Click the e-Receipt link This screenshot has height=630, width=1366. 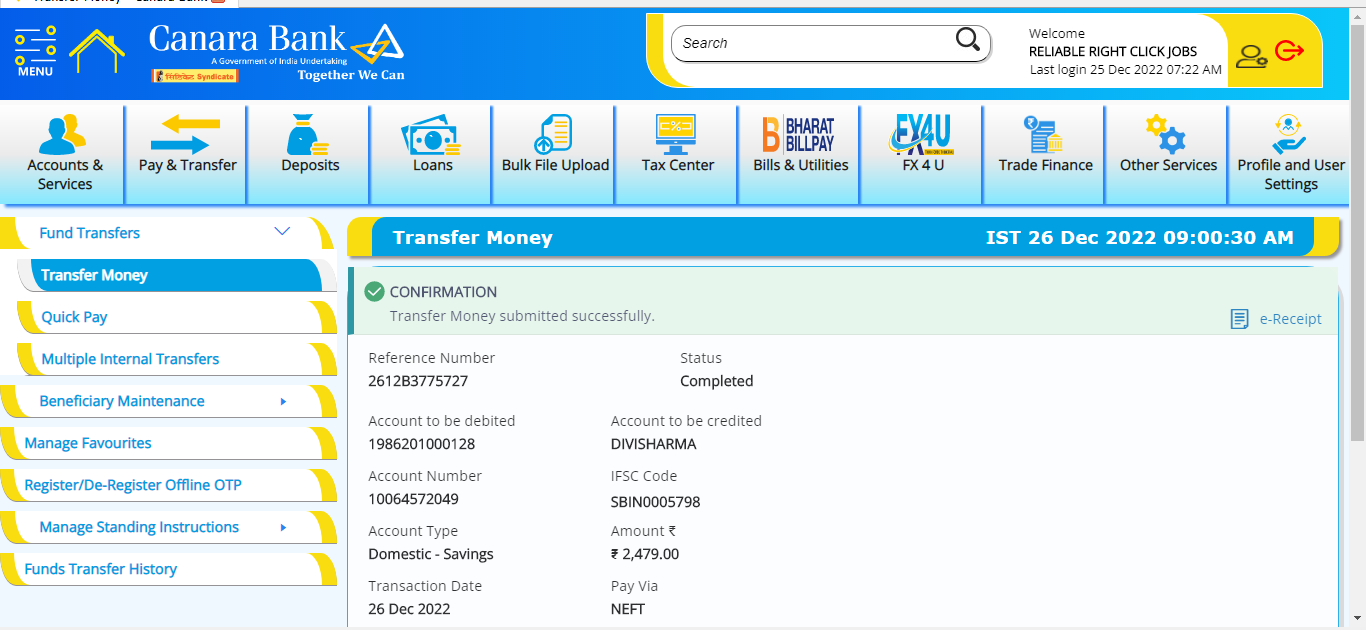(x=1290, y=319)
